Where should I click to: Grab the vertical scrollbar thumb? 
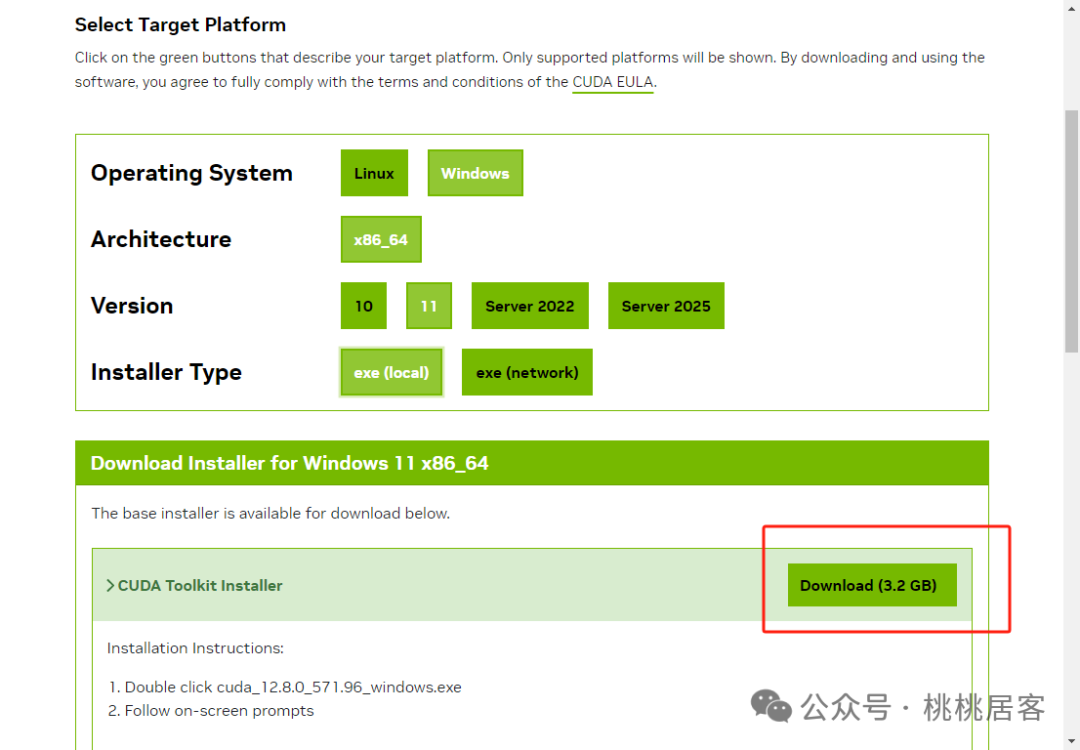[x=1072, y=231]
